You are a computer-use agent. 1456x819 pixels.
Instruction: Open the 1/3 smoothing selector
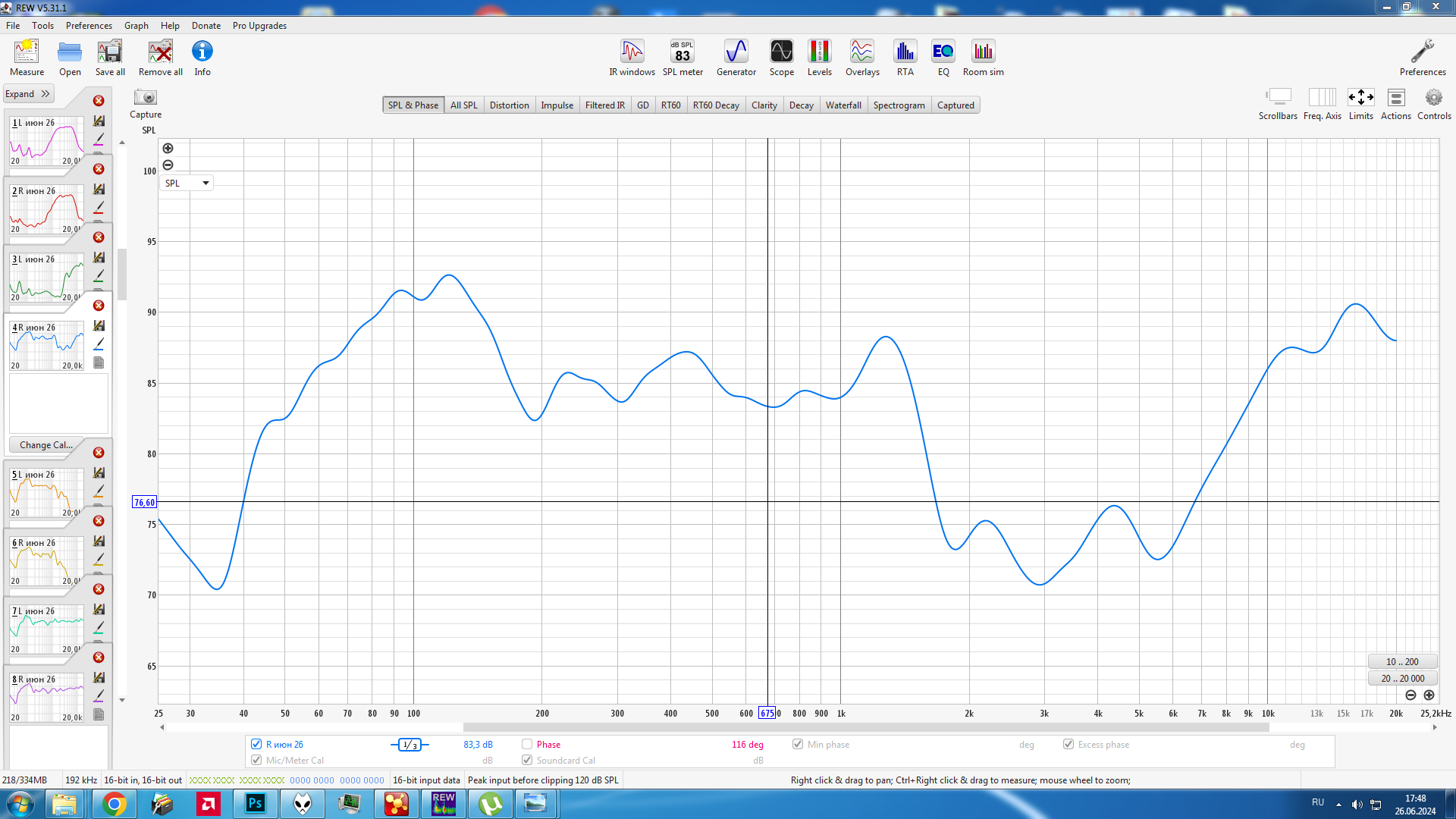[409, 745]
